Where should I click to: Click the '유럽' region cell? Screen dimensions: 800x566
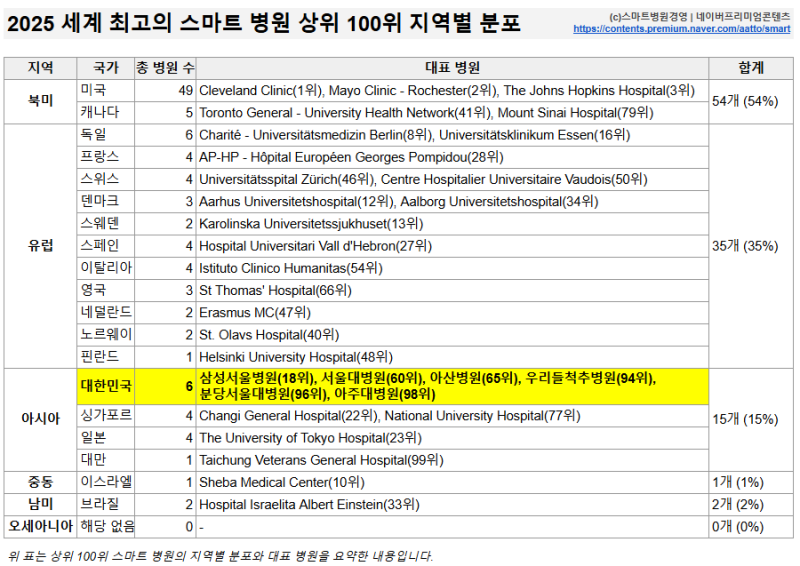tap(40, 246)
